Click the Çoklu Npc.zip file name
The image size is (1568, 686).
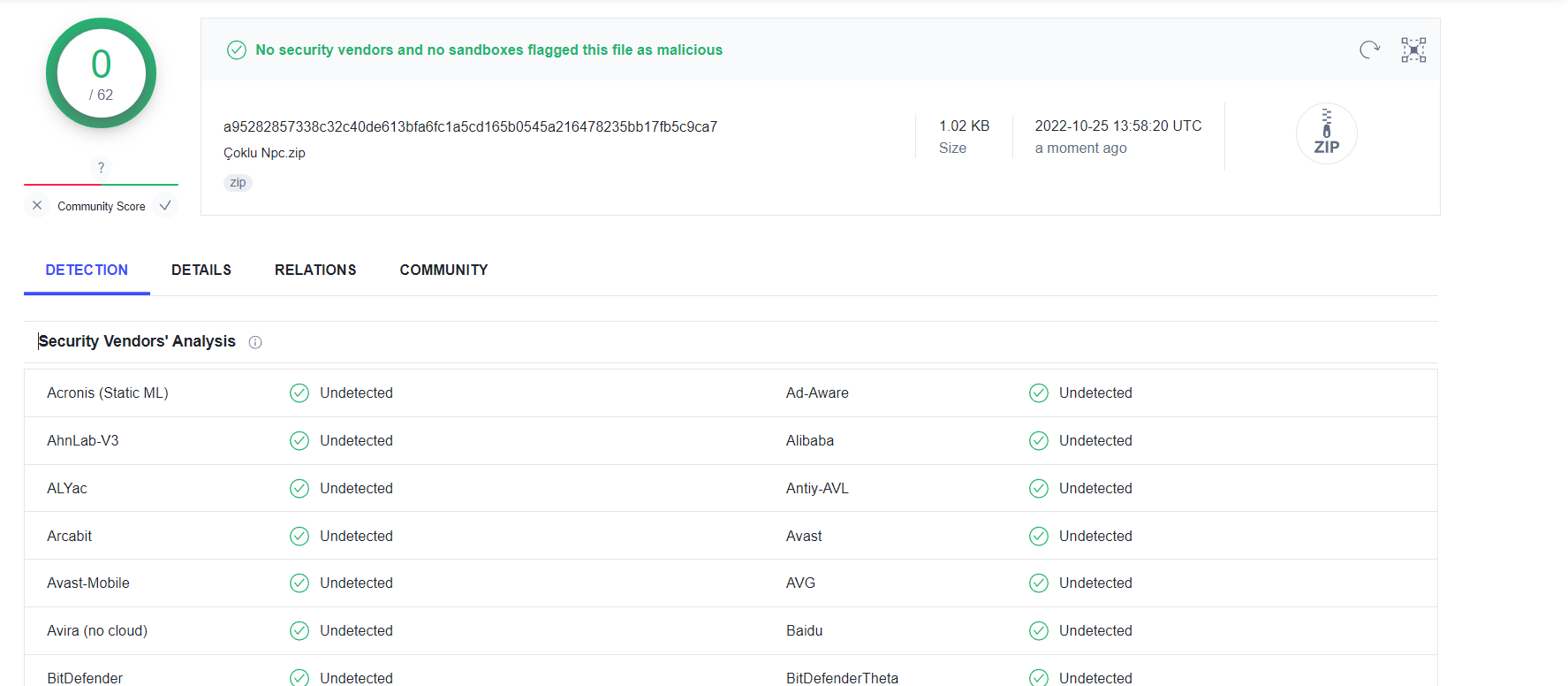point(264,153)
